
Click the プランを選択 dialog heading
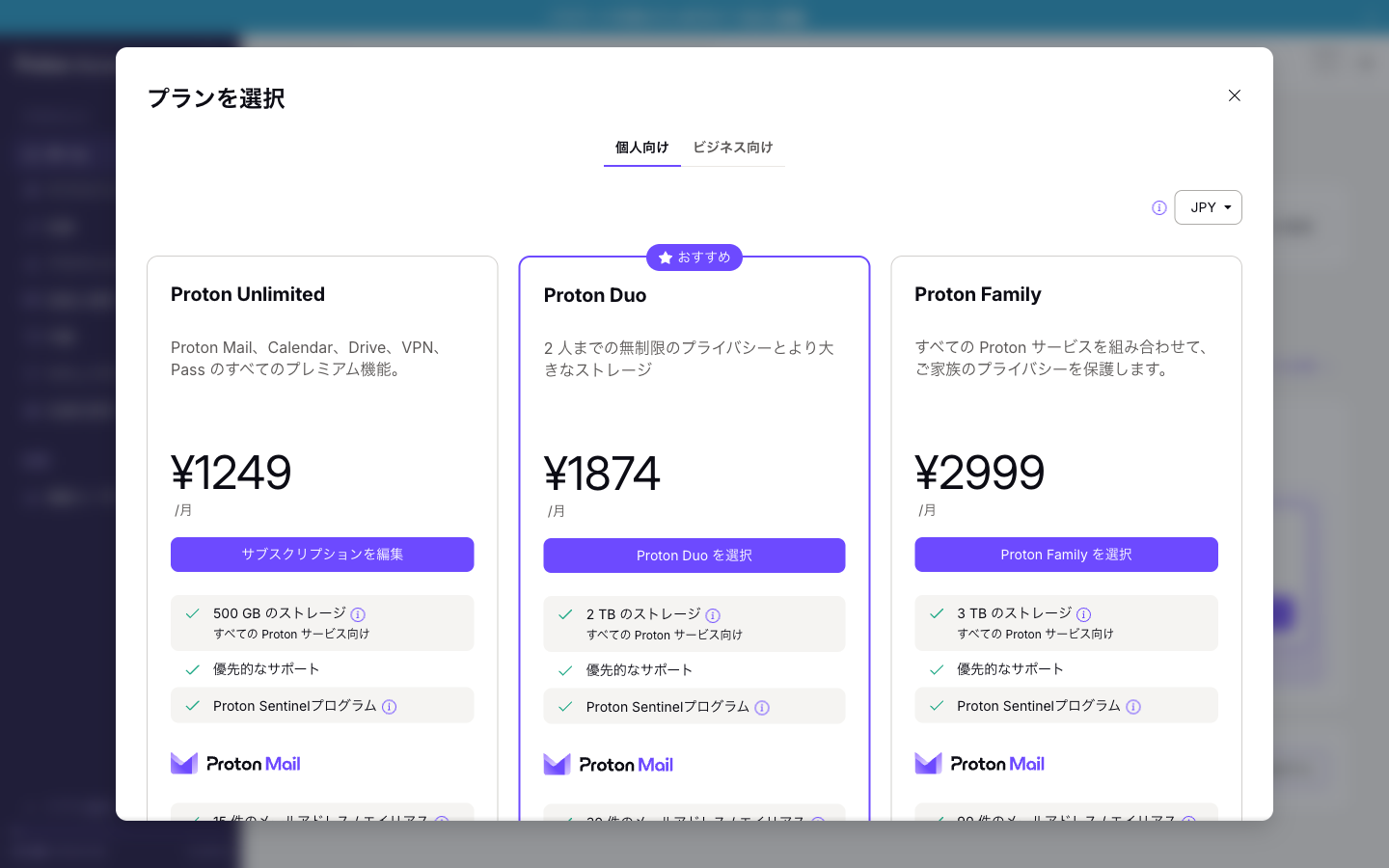tap(216, 98)
